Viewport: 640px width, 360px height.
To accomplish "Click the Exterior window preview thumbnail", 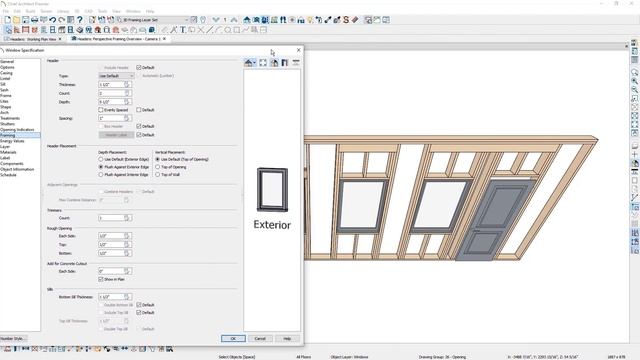I will 272,189.
